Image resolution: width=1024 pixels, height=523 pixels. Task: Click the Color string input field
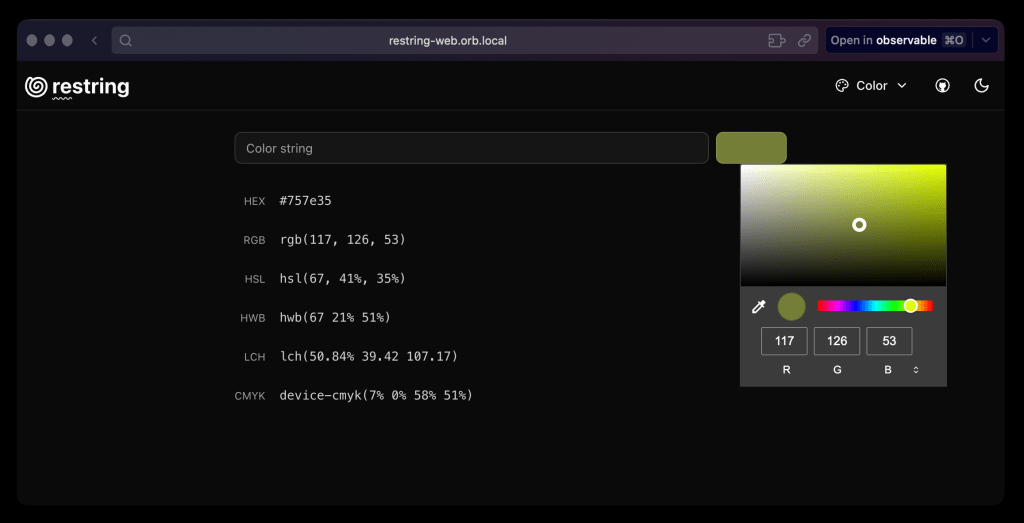471,148
